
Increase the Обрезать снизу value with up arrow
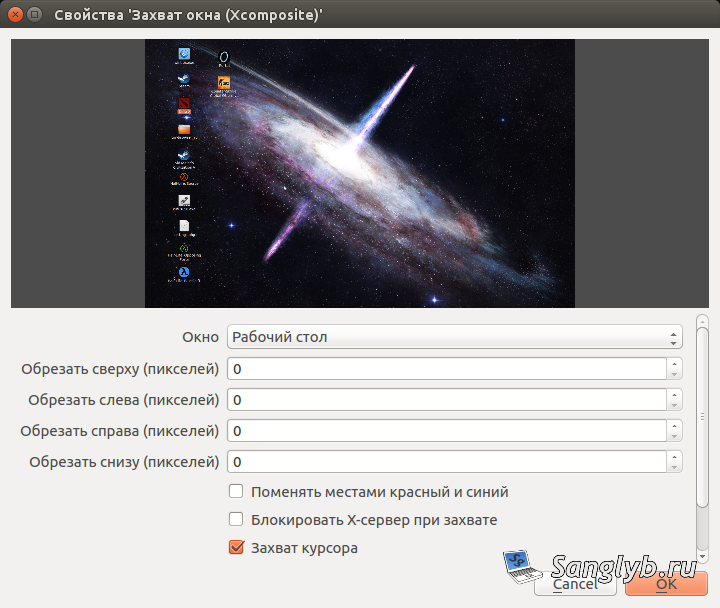point(674,456)
